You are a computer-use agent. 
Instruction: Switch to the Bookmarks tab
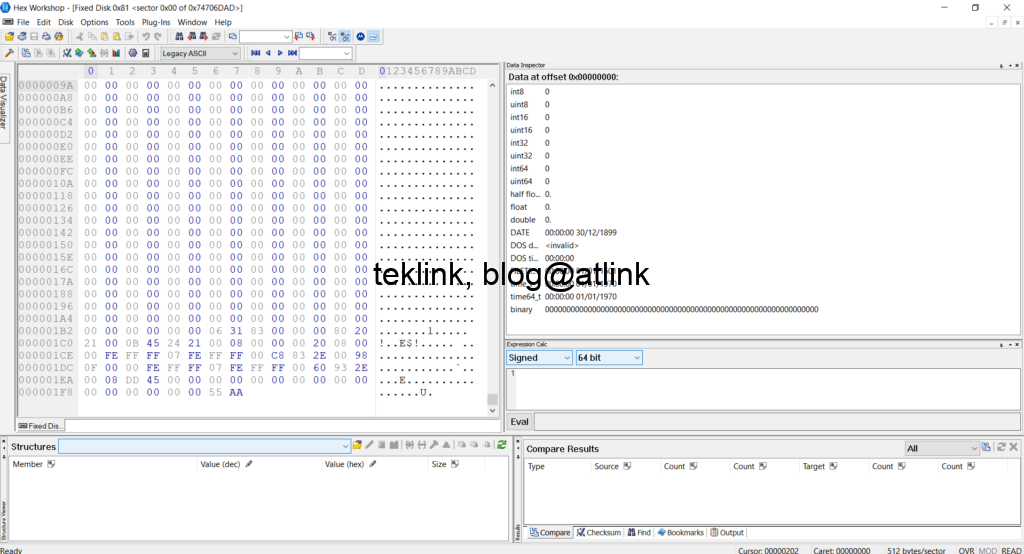tap(680, 532)
